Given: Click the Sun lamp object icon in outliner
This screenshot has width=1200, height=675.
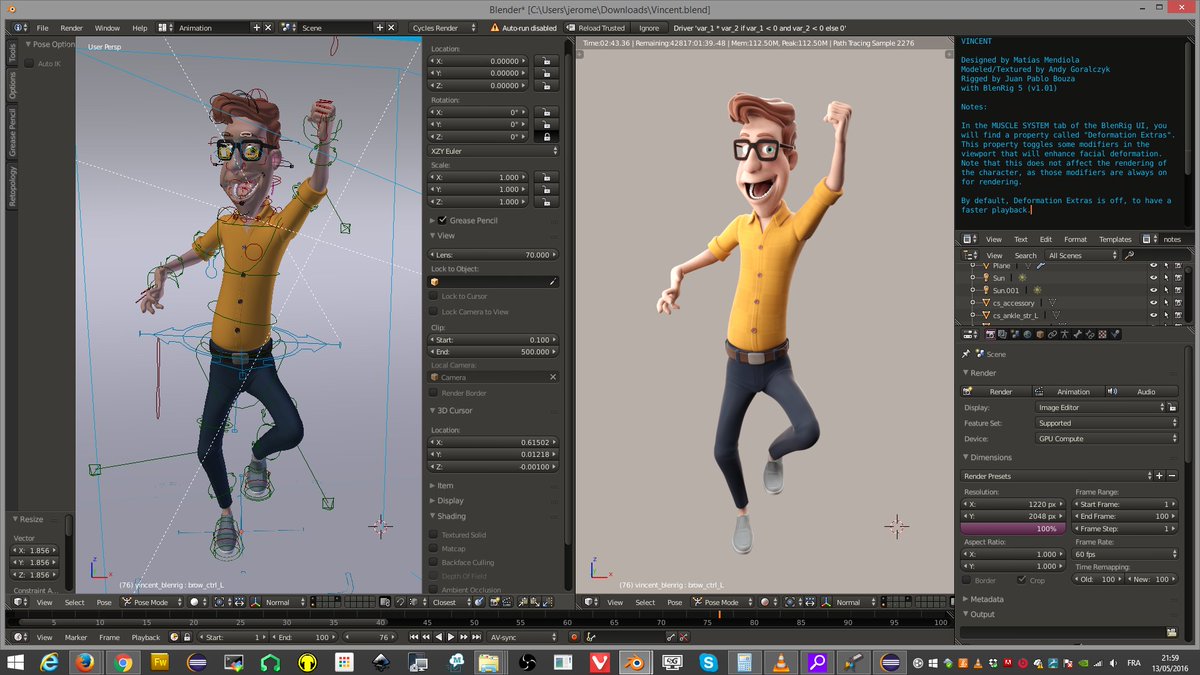Looking at the screenshot, I should (986, 278).
